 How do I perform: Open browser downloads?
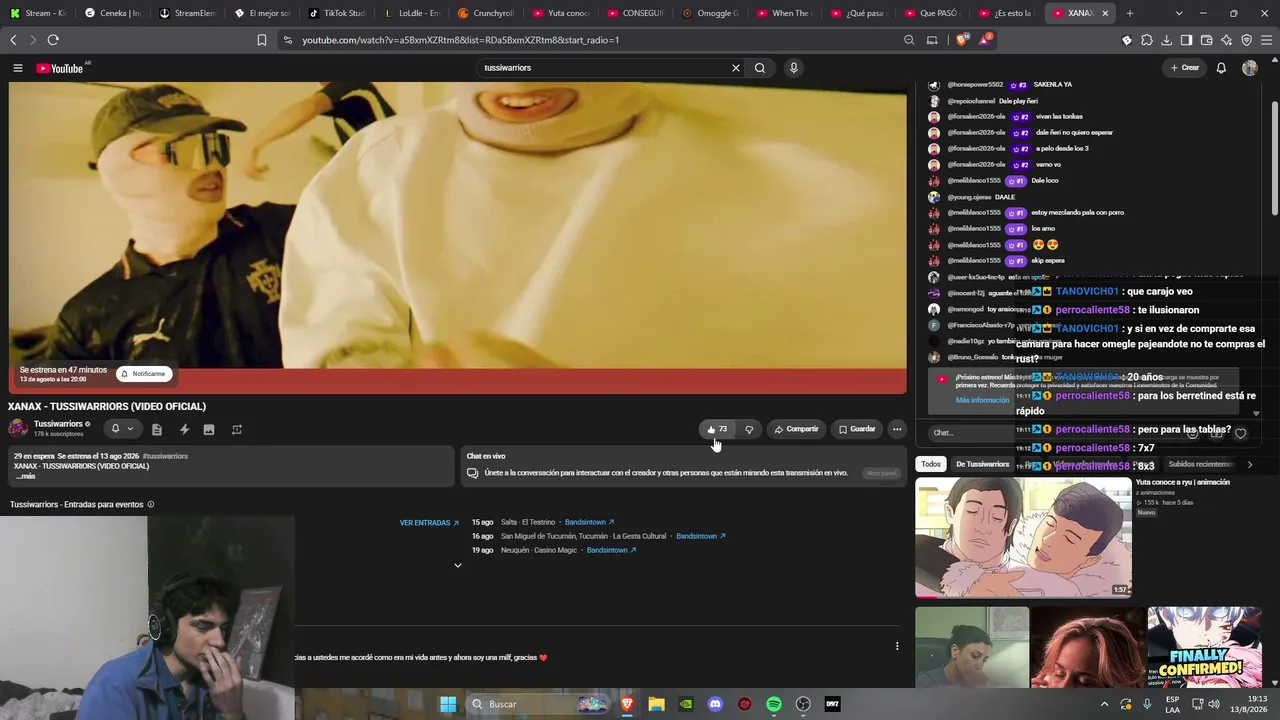[x=1166, y=40]
